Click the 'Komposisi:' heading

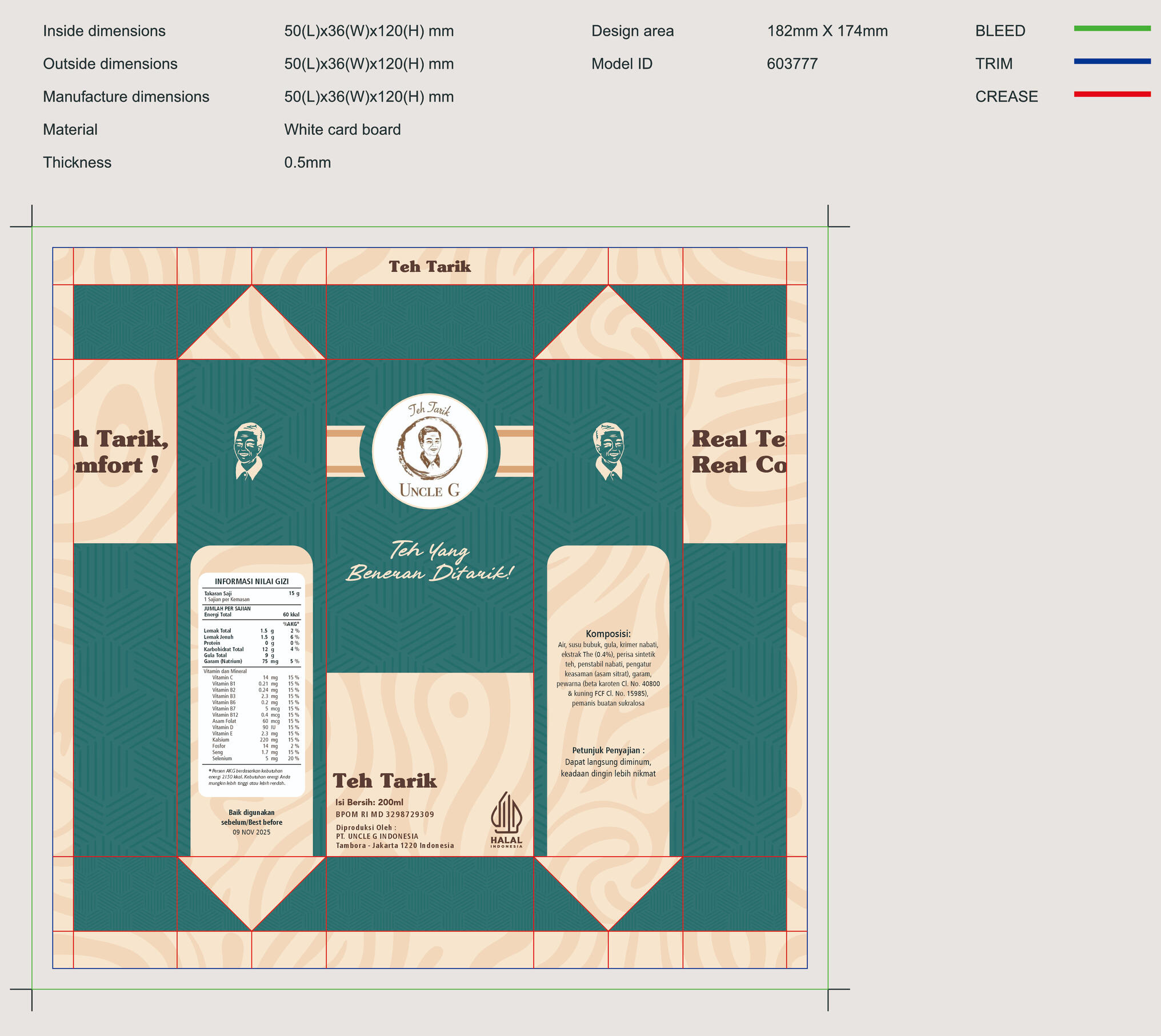[x=608, y=634]
